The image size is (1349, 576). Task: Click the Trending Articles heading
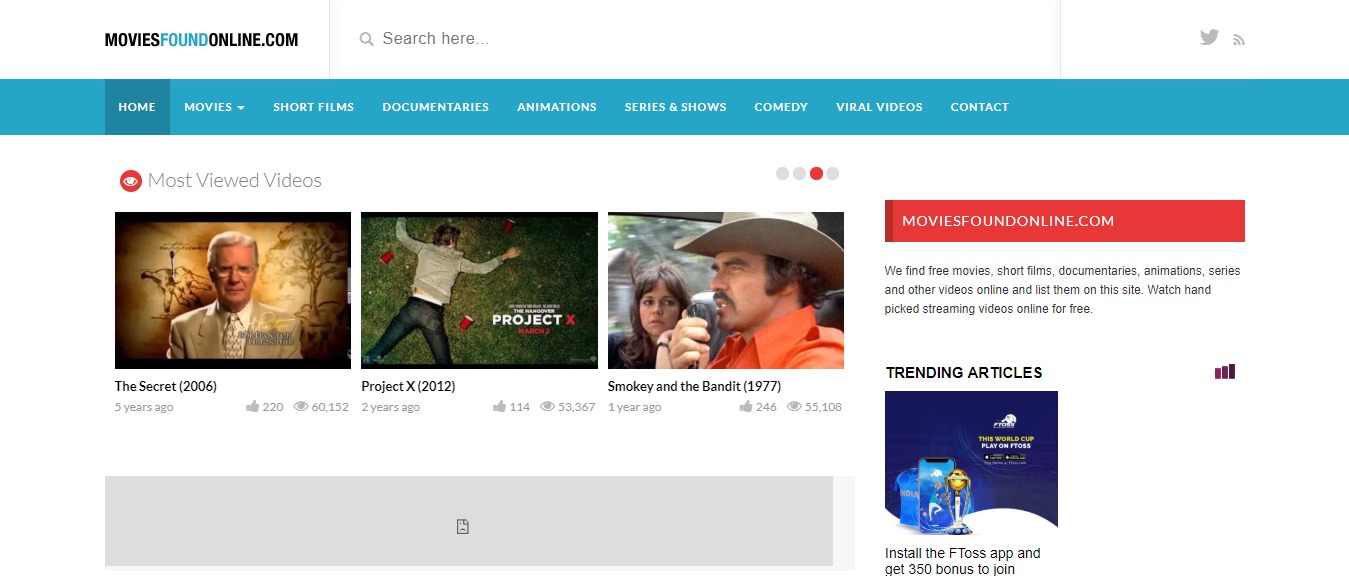point(964,372)
